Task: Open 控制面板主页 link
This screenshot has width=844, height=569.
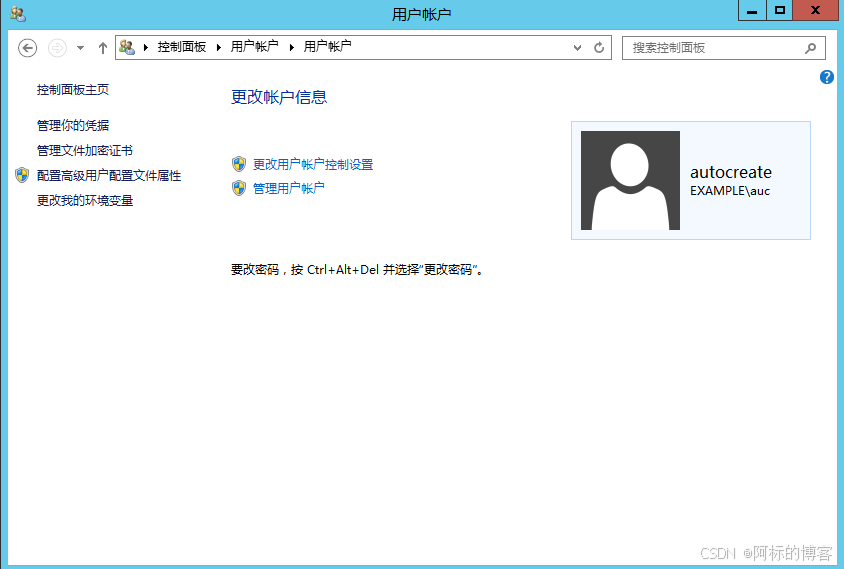Action: [73, 90]
